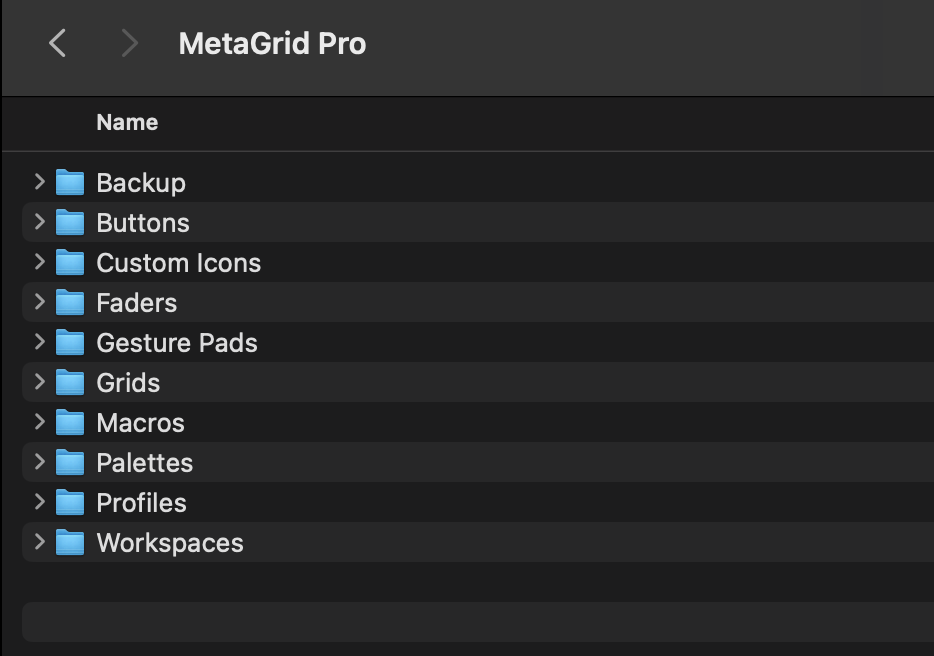Click the Gesture Pads folder name
The image size is (934, 656).
coord(177,343)
